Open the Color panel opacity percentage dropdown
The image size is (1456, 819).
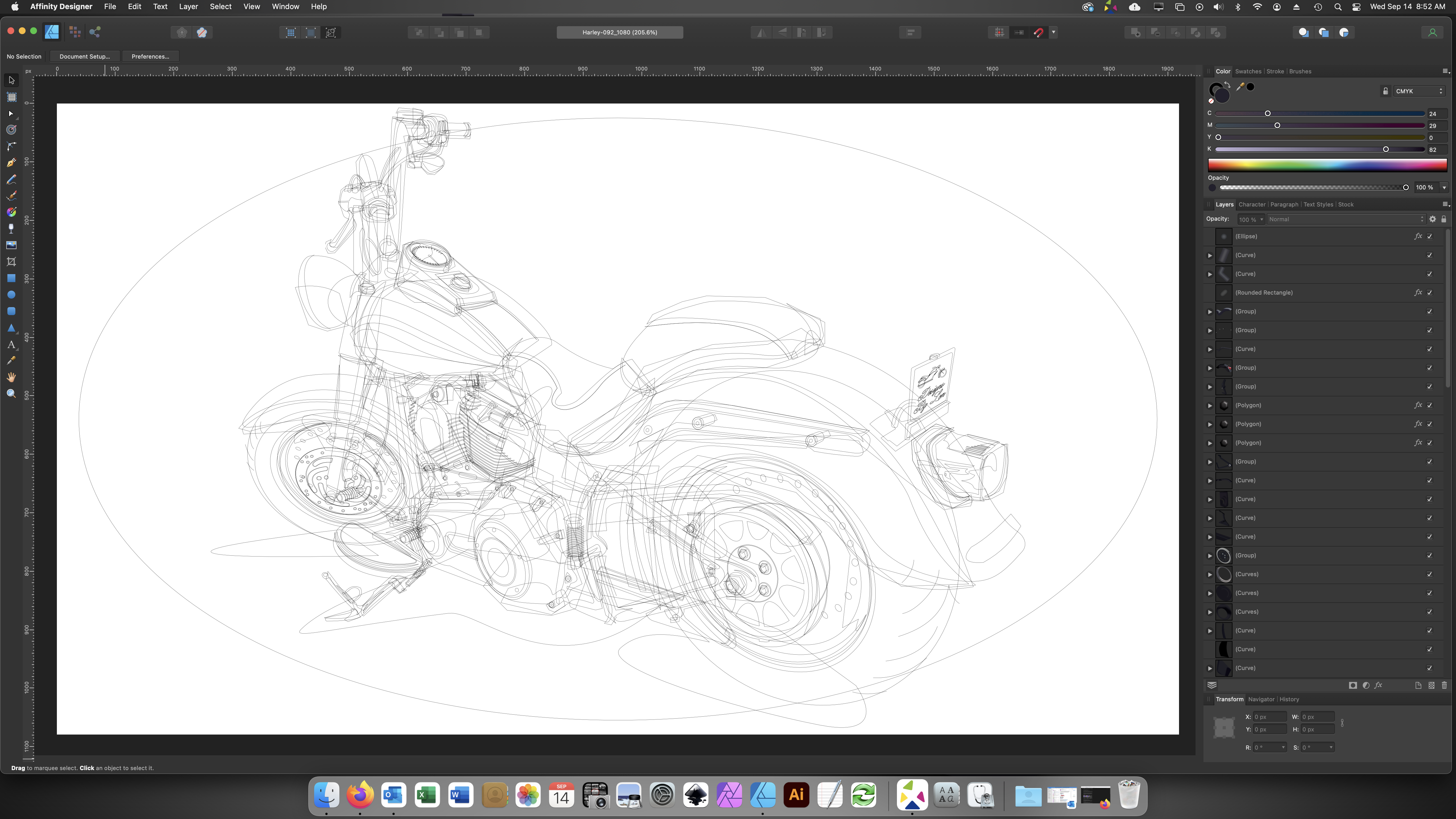click(1444, 188)
